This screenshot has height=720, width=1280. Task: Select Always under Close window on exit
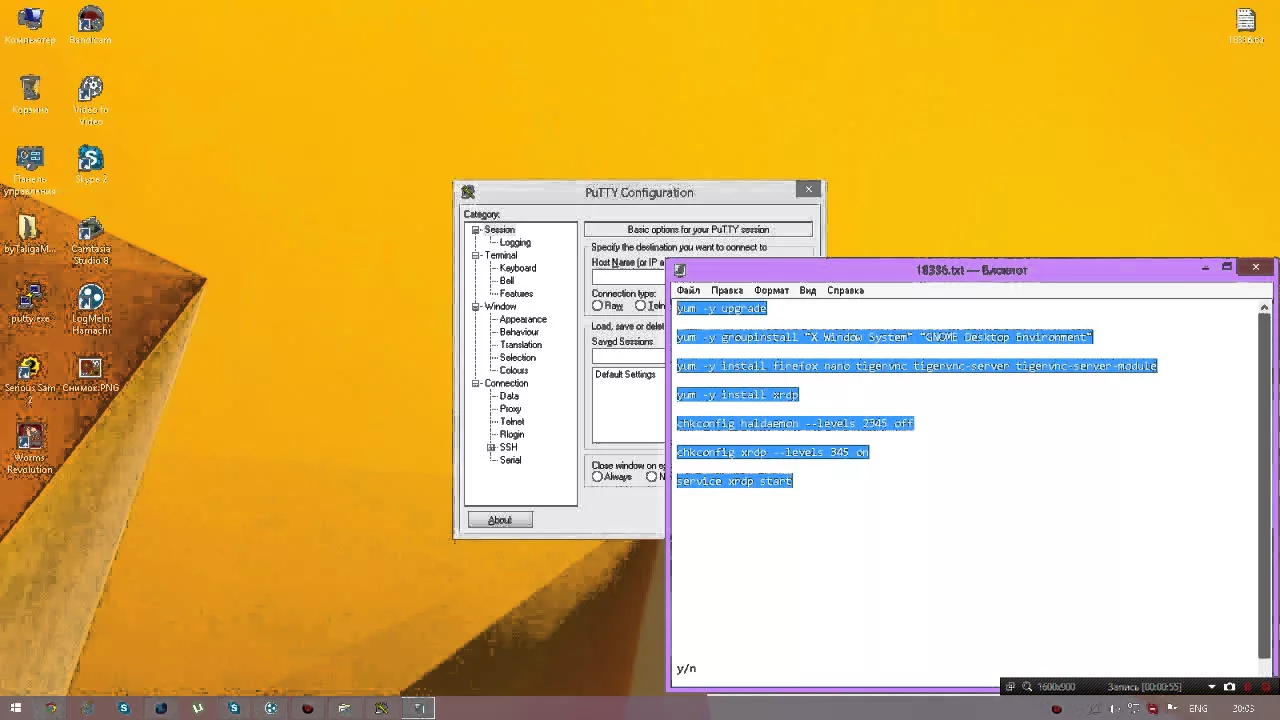[597, 477]
